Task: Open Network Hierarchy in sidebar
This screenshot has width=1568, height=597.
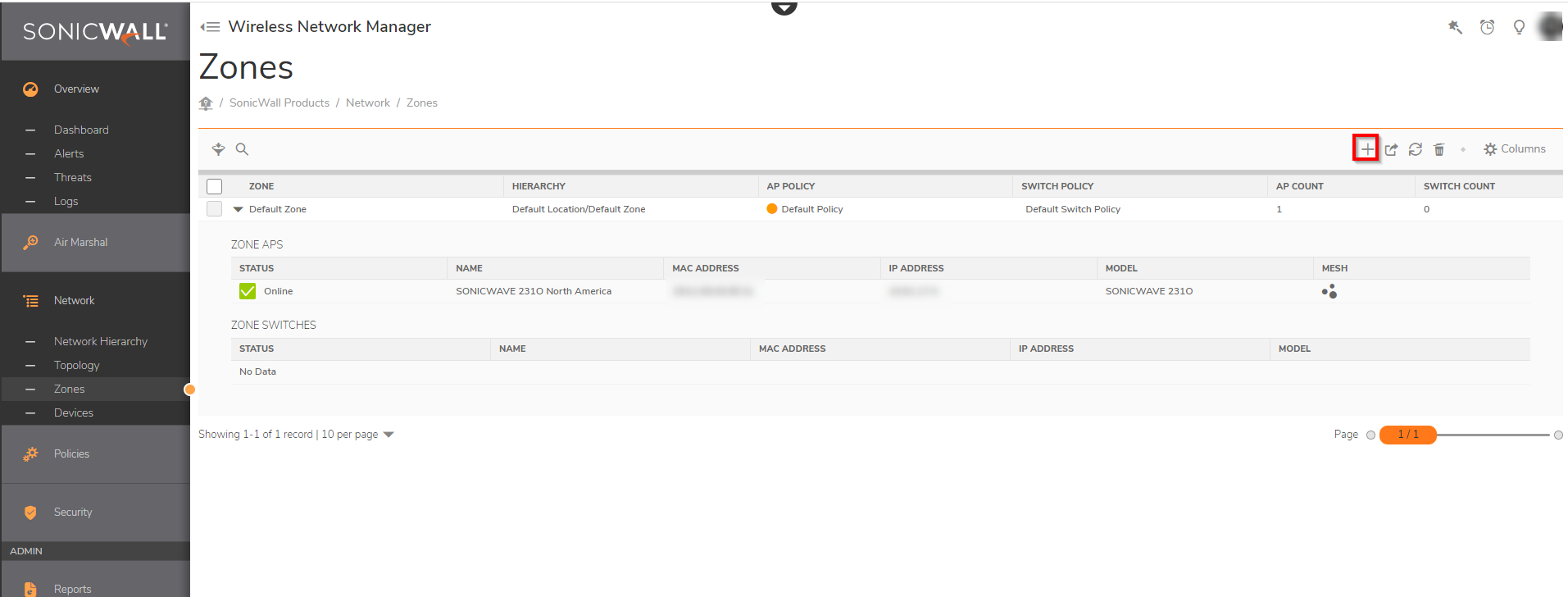Action: pyautogui.click(x=101, y=341)
